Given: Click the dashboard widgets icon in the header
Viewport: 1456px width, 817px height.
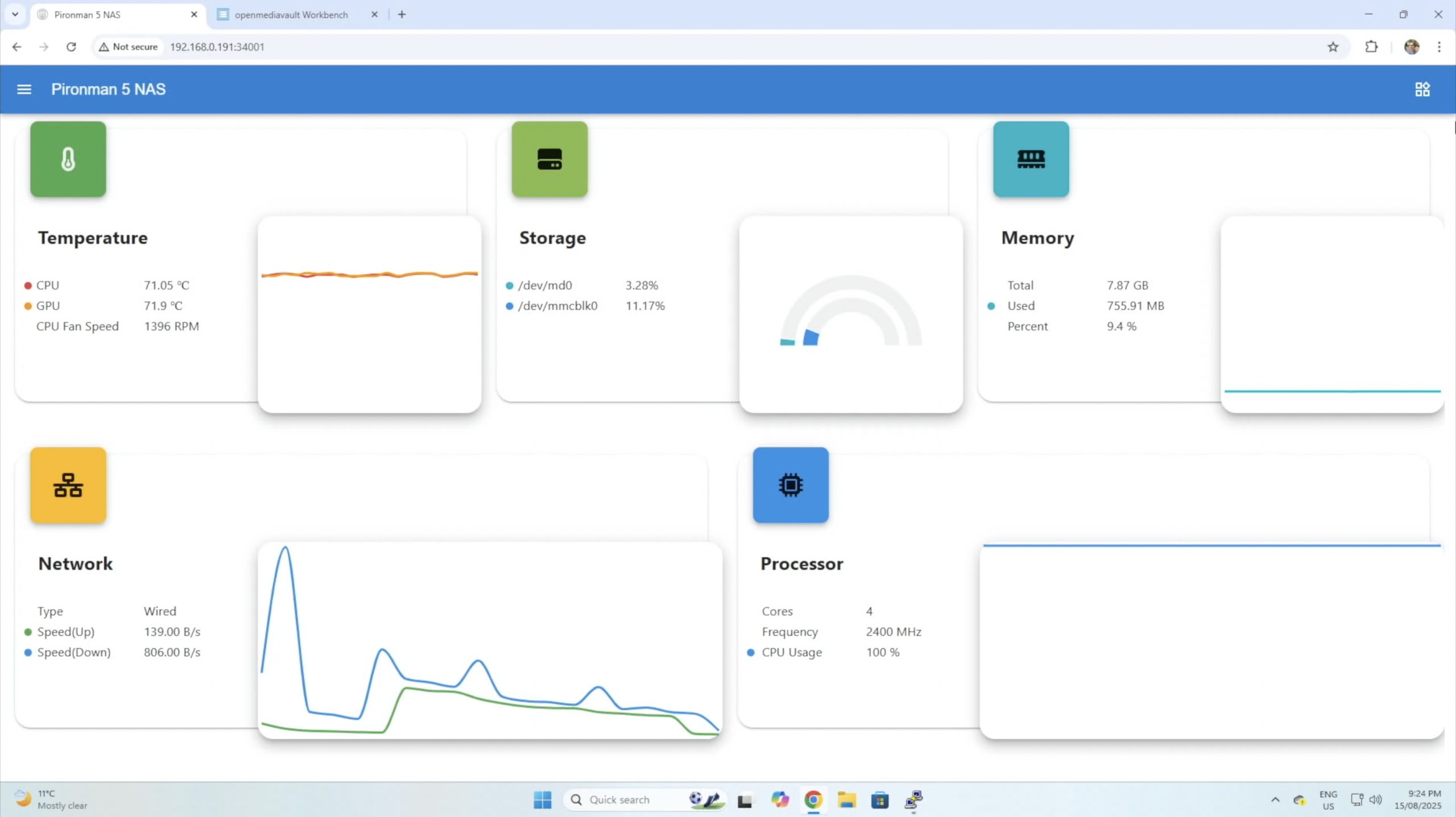Looking at the screenshot, I should click(1422, 89).
